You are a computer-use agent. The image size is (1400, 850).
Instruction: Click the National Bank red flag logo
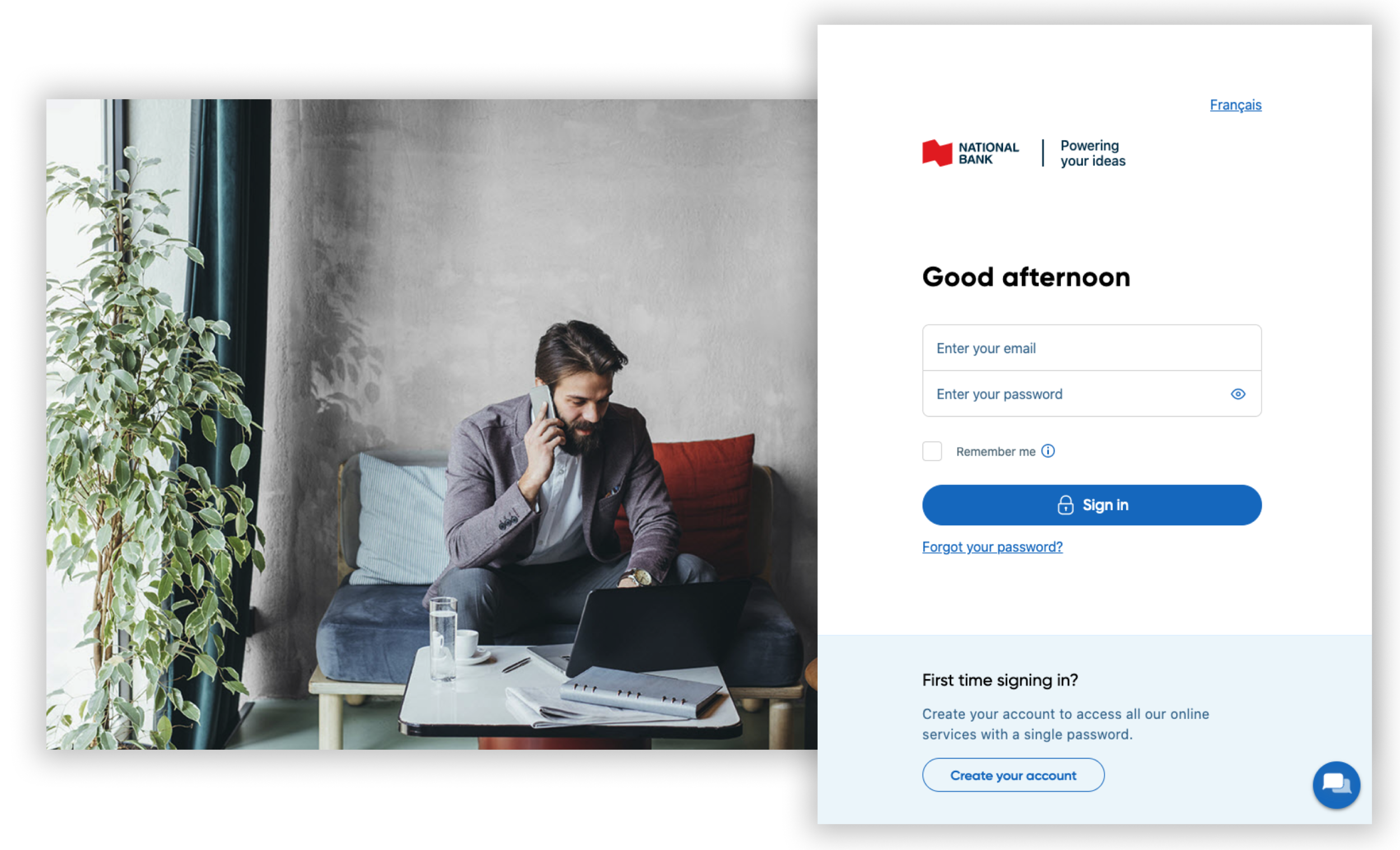[937, 153]
